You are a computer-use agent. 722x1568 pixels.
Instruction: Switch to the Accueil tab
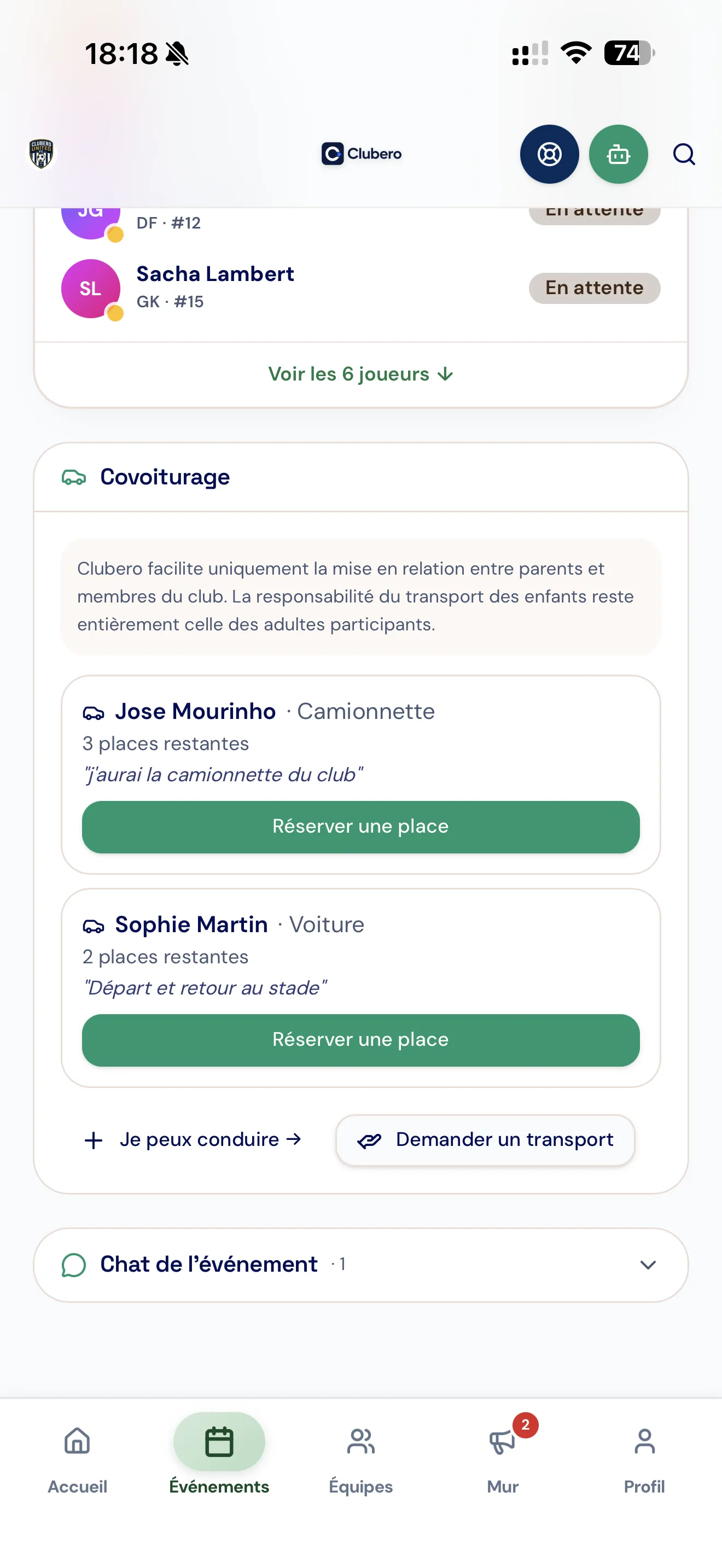coord(77,1460)
